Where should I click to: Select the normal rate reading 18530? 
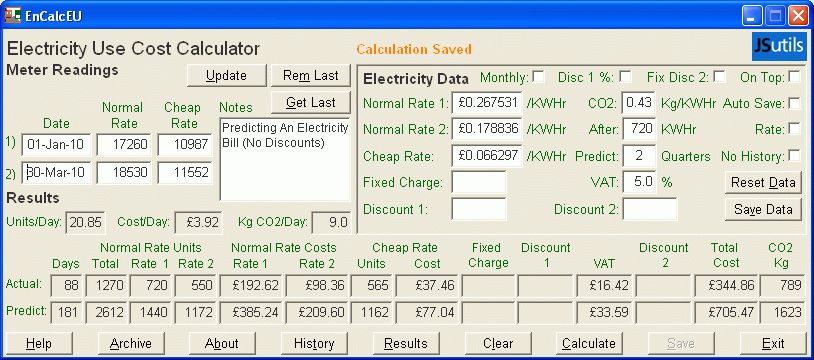tap(124, 173)
